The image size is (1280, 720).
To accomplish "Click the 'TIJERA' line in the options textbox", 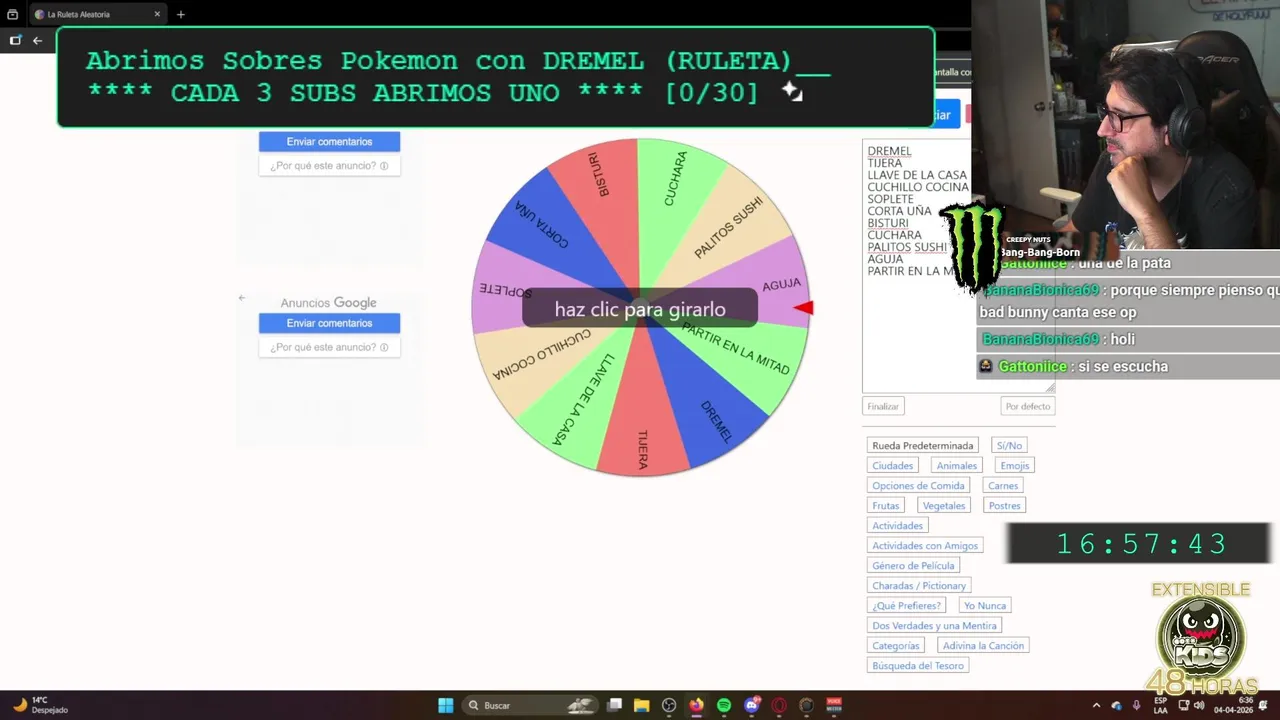I will click(884, 163).
